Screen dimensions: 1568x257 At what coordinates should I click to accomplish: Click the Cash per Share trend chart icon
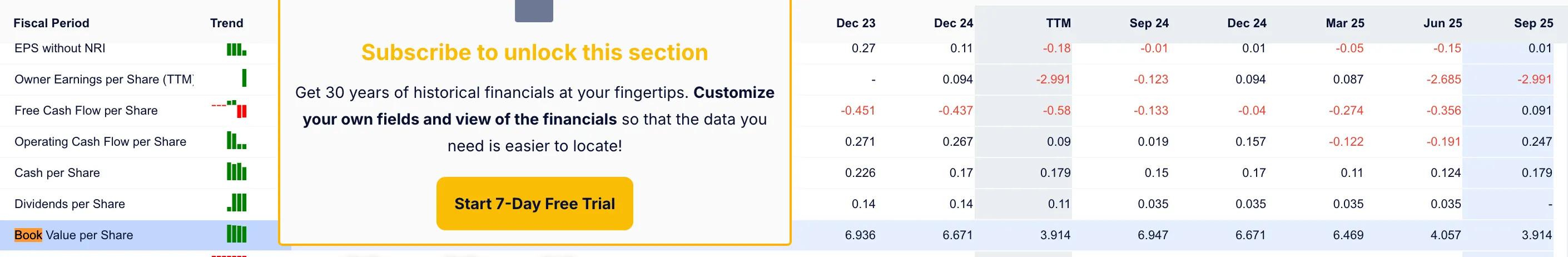[236, 171]
